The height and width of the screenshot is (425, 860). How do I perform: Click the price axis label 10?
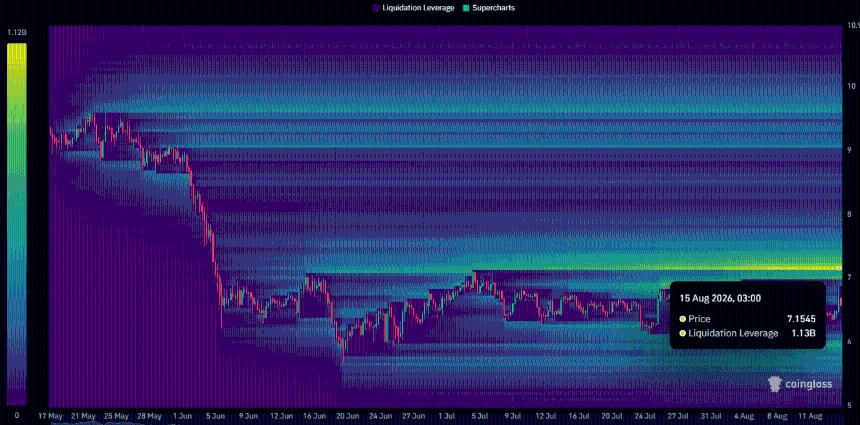tap(851, 86)
